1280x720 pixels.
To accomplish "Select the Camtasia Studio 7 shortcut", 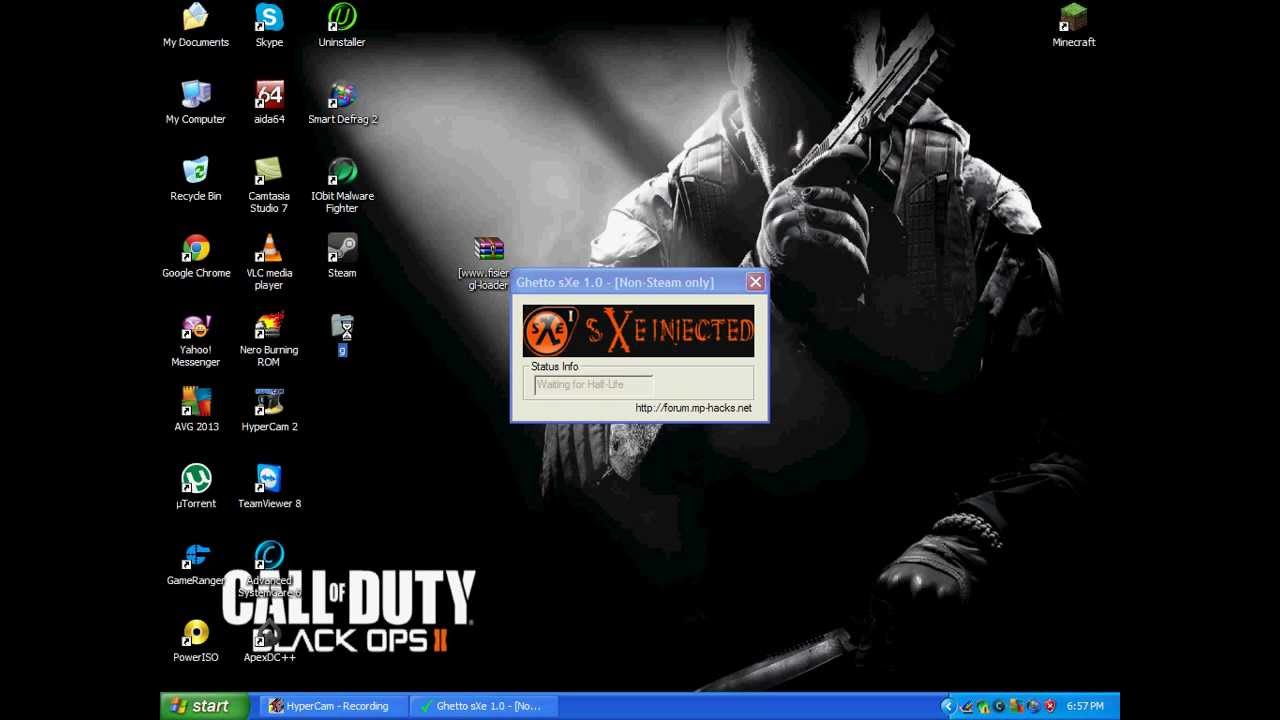I will click(269, 185).
